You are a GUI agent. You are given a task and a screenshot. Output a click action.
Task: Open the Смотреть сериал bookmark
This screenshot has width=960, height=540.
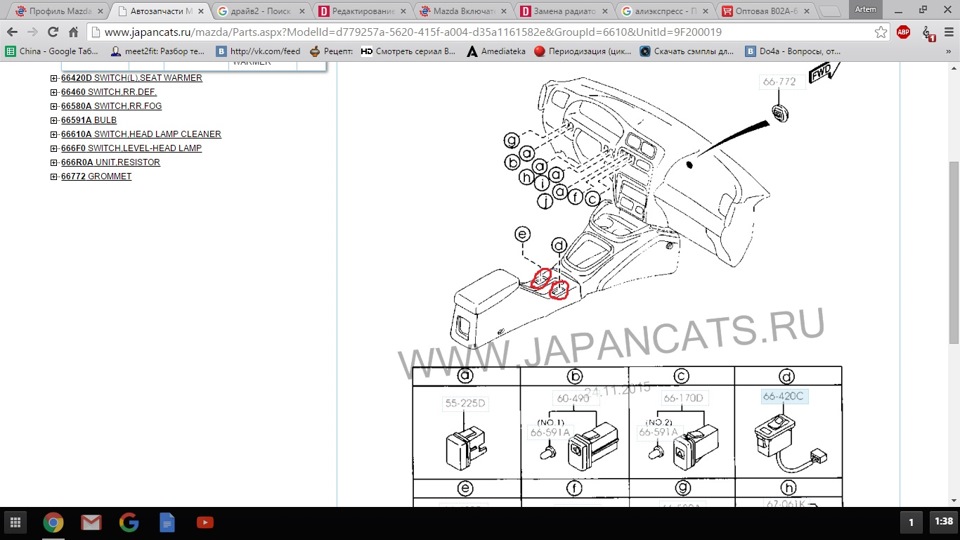[x=408, y=51]
